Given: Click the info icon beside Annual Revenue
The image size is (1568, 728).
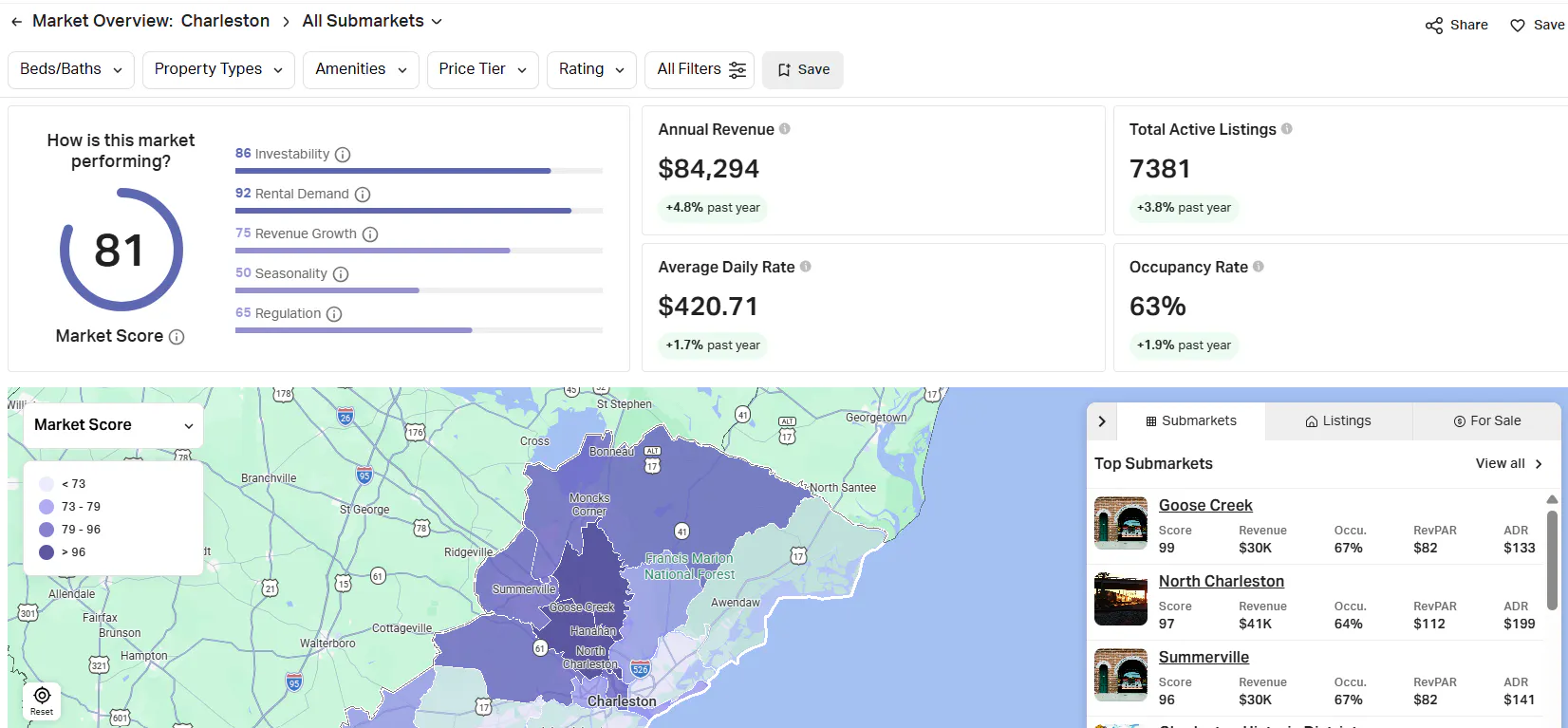Looking at the screenshot, I should tap(785, 129).
